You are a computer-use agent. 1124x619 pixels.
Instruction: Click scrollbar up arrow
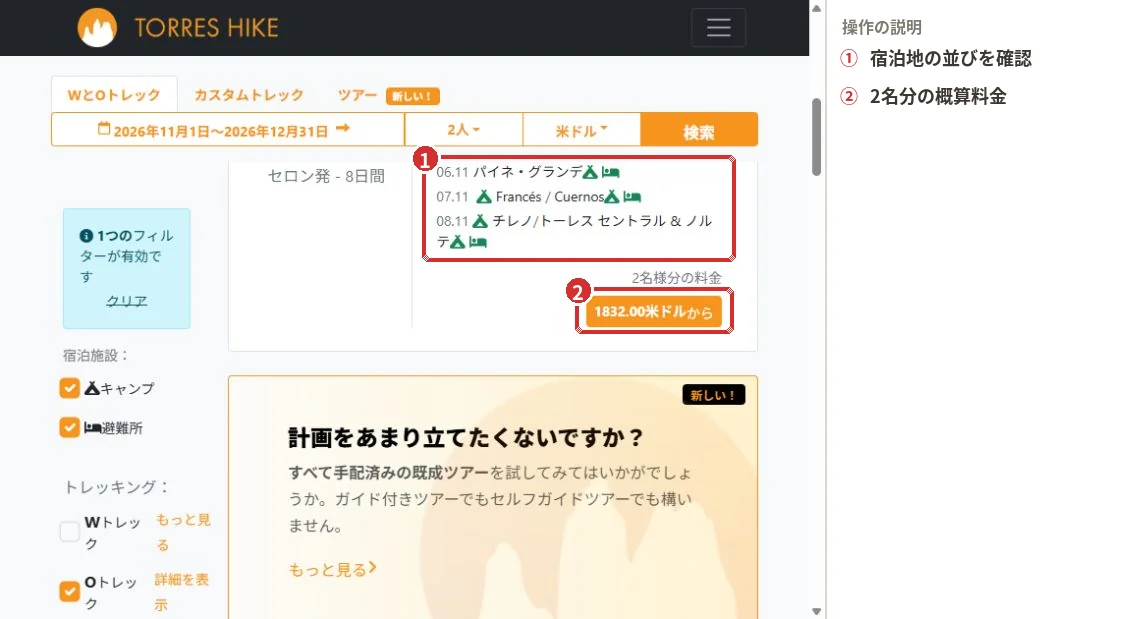[816, 8]
